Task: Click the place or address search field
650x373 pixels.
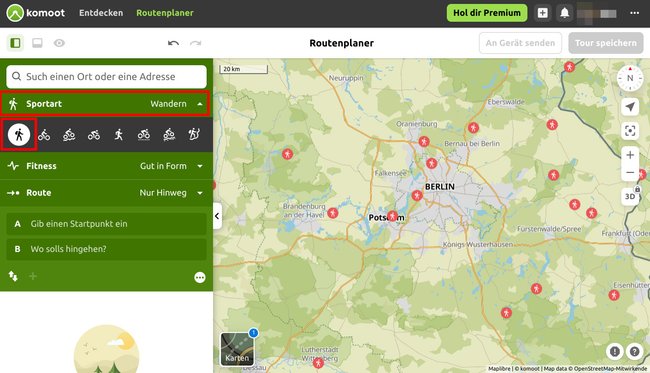Action: pos(107,77)
